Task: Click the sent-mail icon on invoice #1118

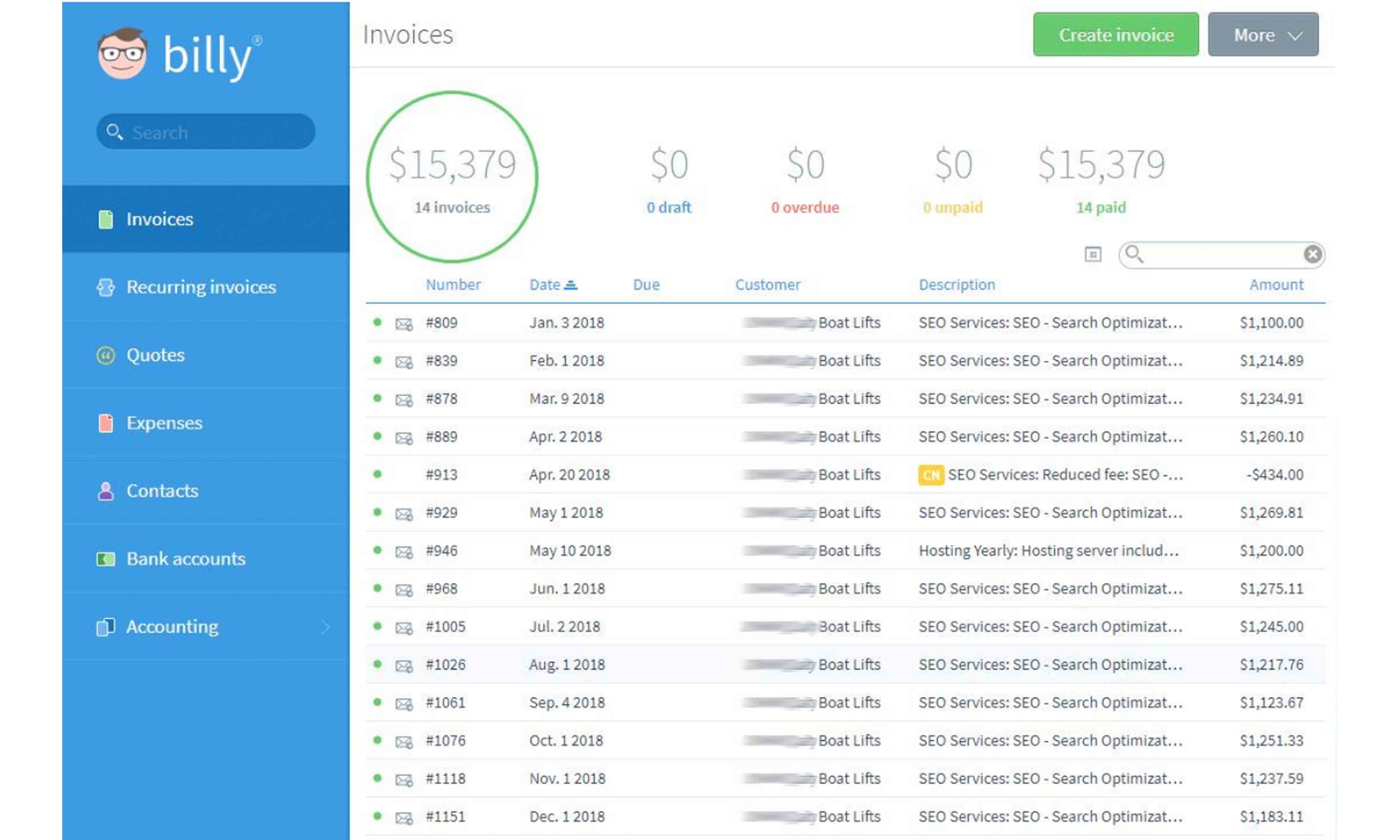Action: [x=404, y=779]
